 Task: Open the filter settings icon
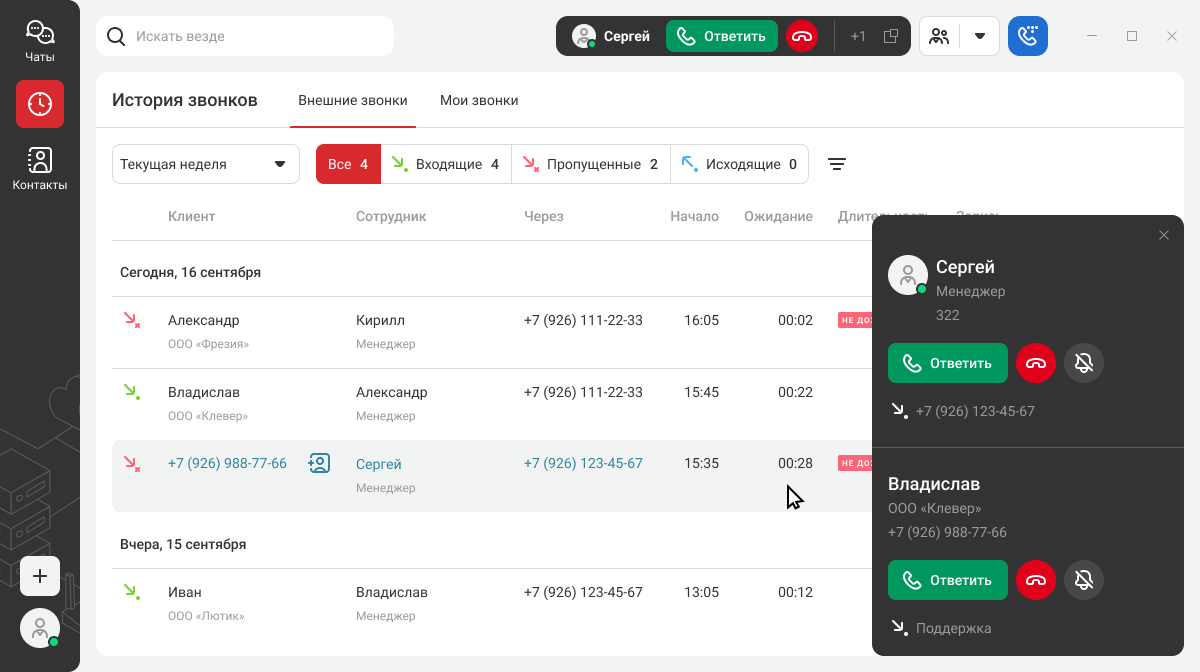coord(837,164)
